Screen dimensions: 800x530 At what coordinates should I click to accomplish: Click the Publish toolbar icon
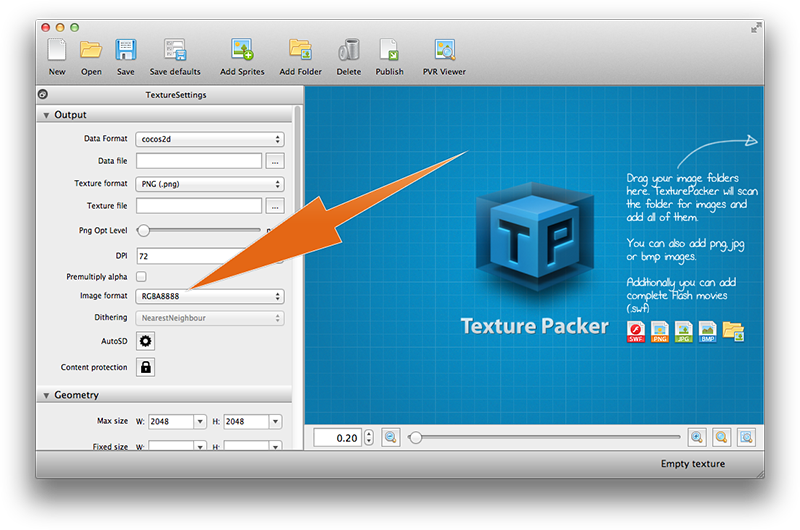(389, 50)
